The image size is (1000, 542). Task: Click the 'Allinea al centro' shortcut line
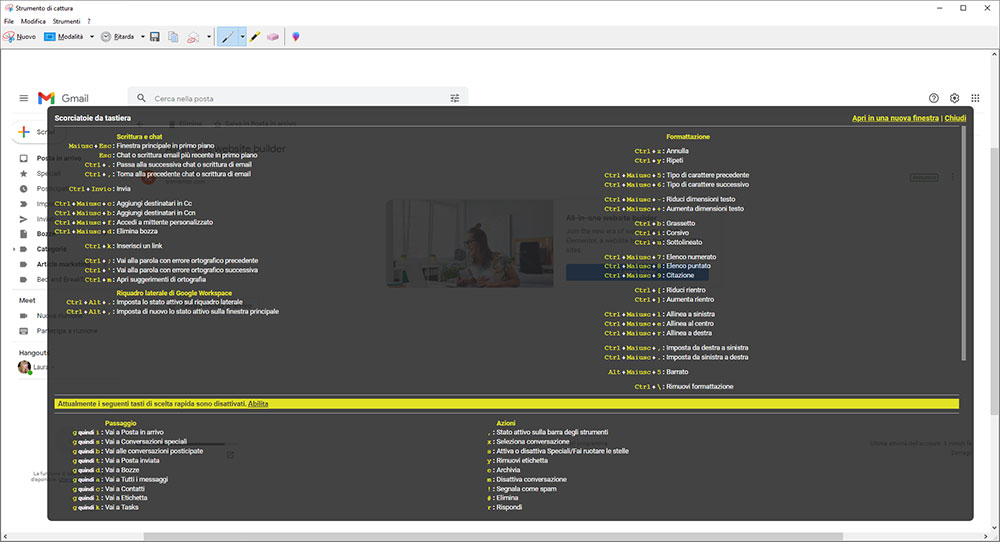pyautogui.click(x=659, y=324)
